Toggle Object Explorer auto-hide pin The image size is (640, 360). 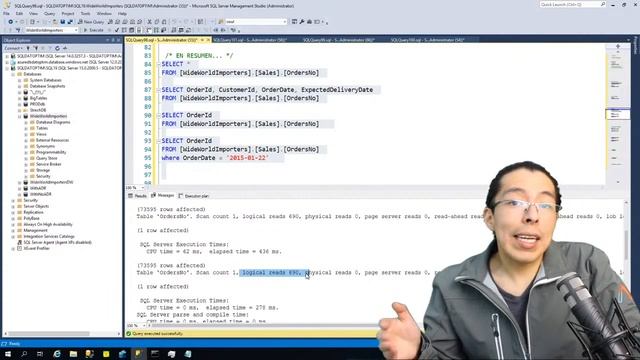pos(113,40)
